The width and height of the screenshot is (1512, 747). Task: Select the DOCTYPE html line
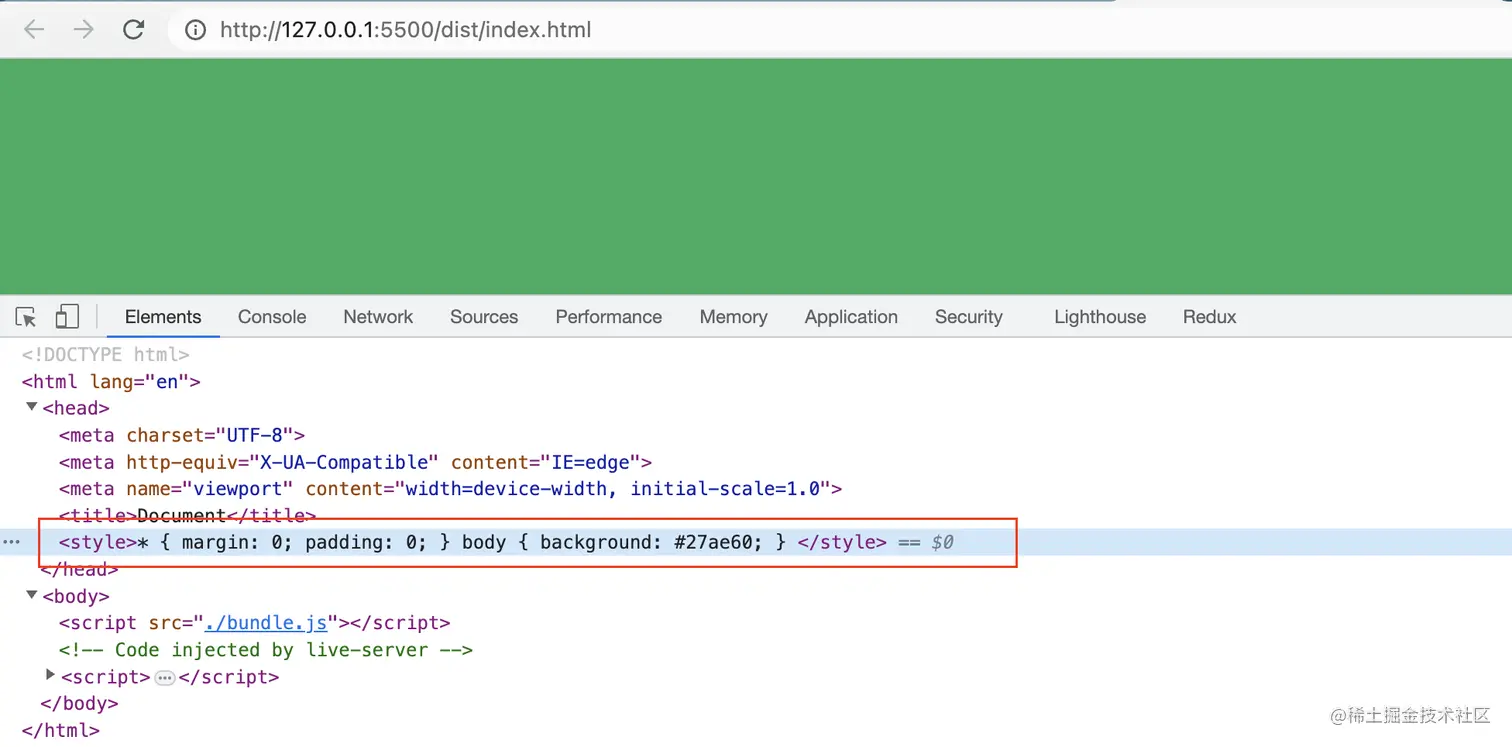coord(105,354)
